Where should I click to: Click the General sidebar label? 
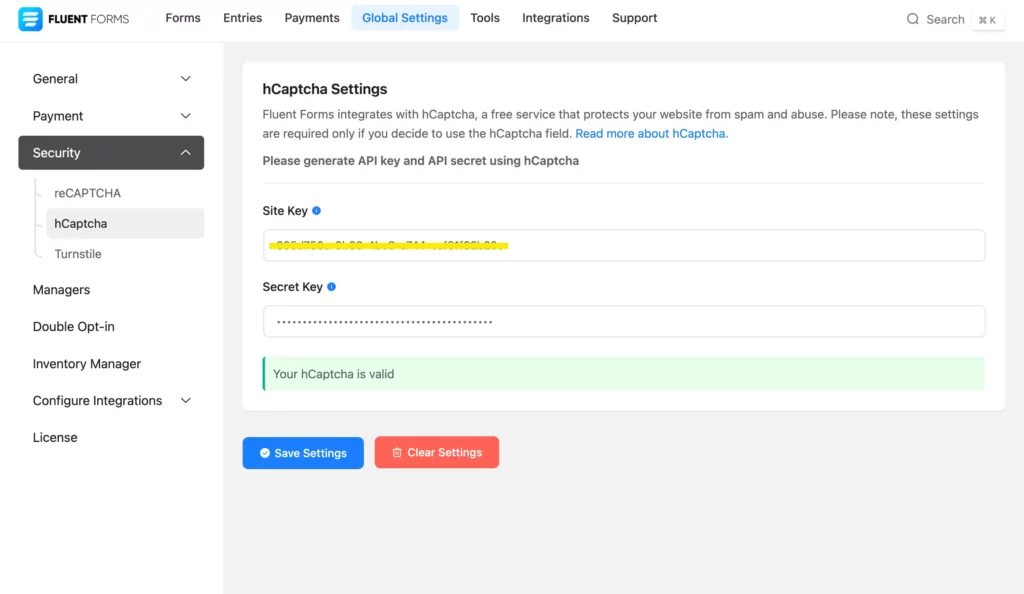[x=56, y=79]
